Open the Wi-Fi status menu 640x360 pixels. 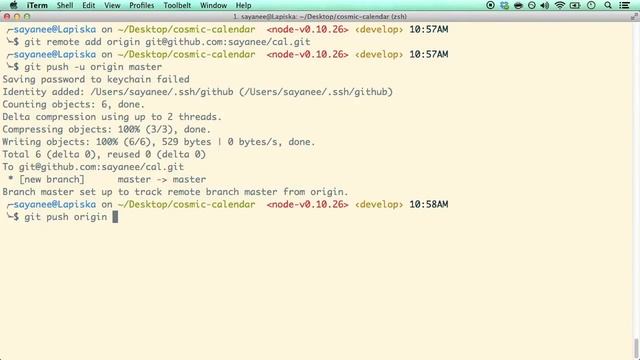560,5
